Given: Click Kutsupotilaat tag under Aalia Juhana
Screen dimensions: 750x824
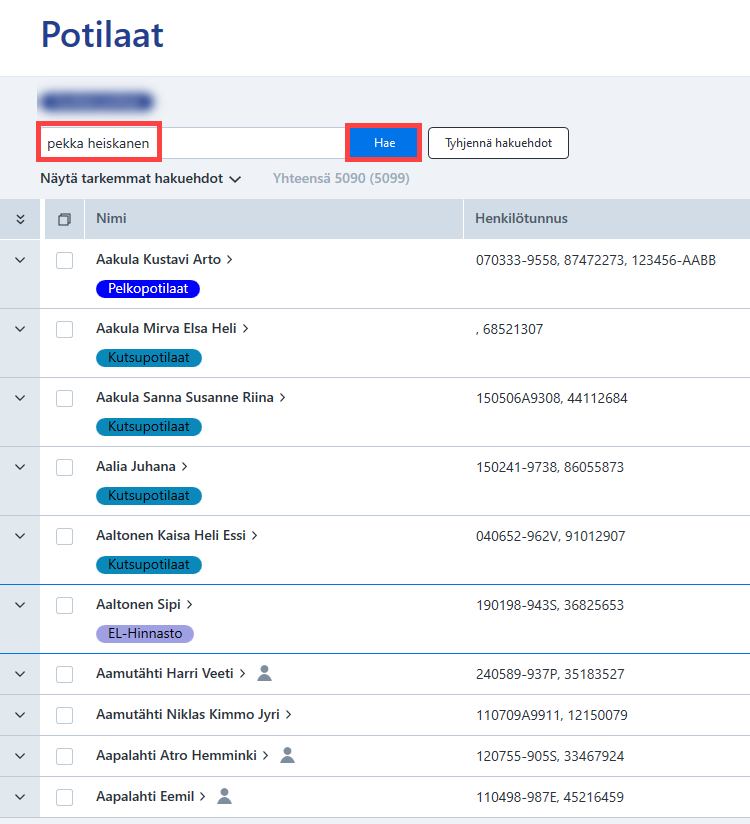Looking at the screenshot, I should pos(149,496).
